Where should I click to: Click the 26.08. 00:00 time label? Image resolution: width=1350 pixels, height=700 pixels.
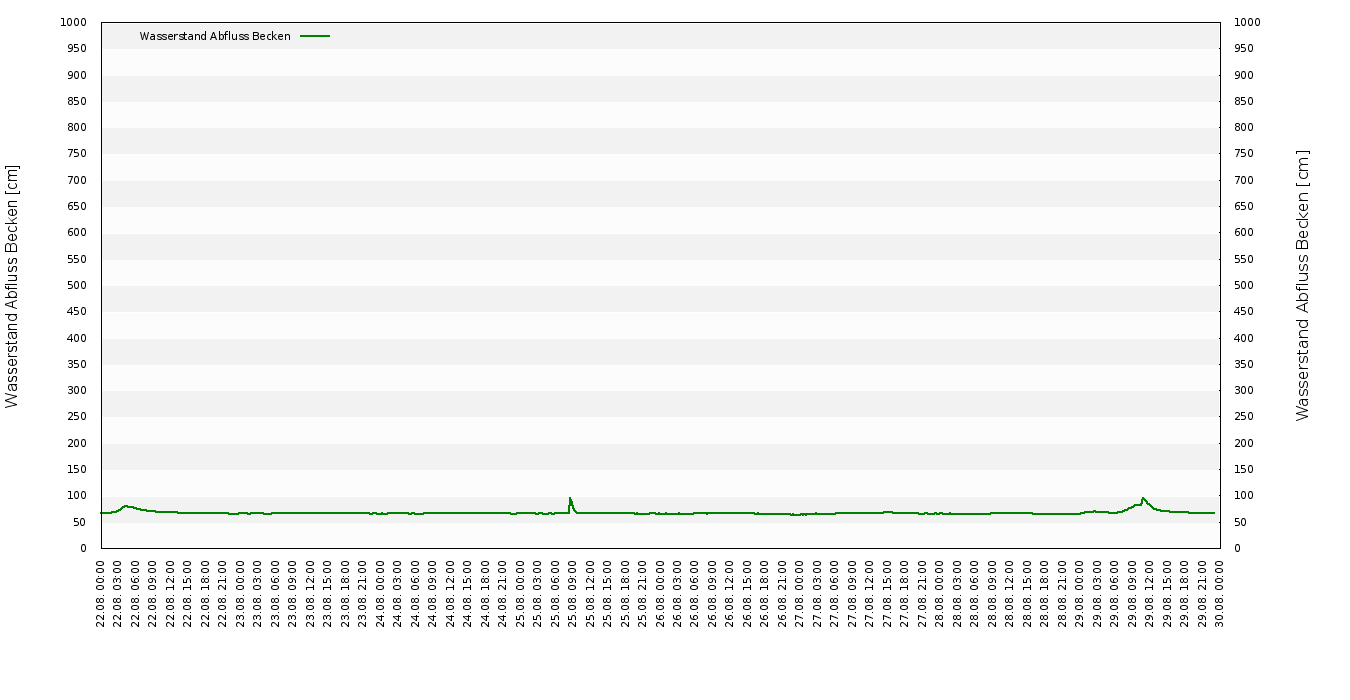[x=660, y=593]
